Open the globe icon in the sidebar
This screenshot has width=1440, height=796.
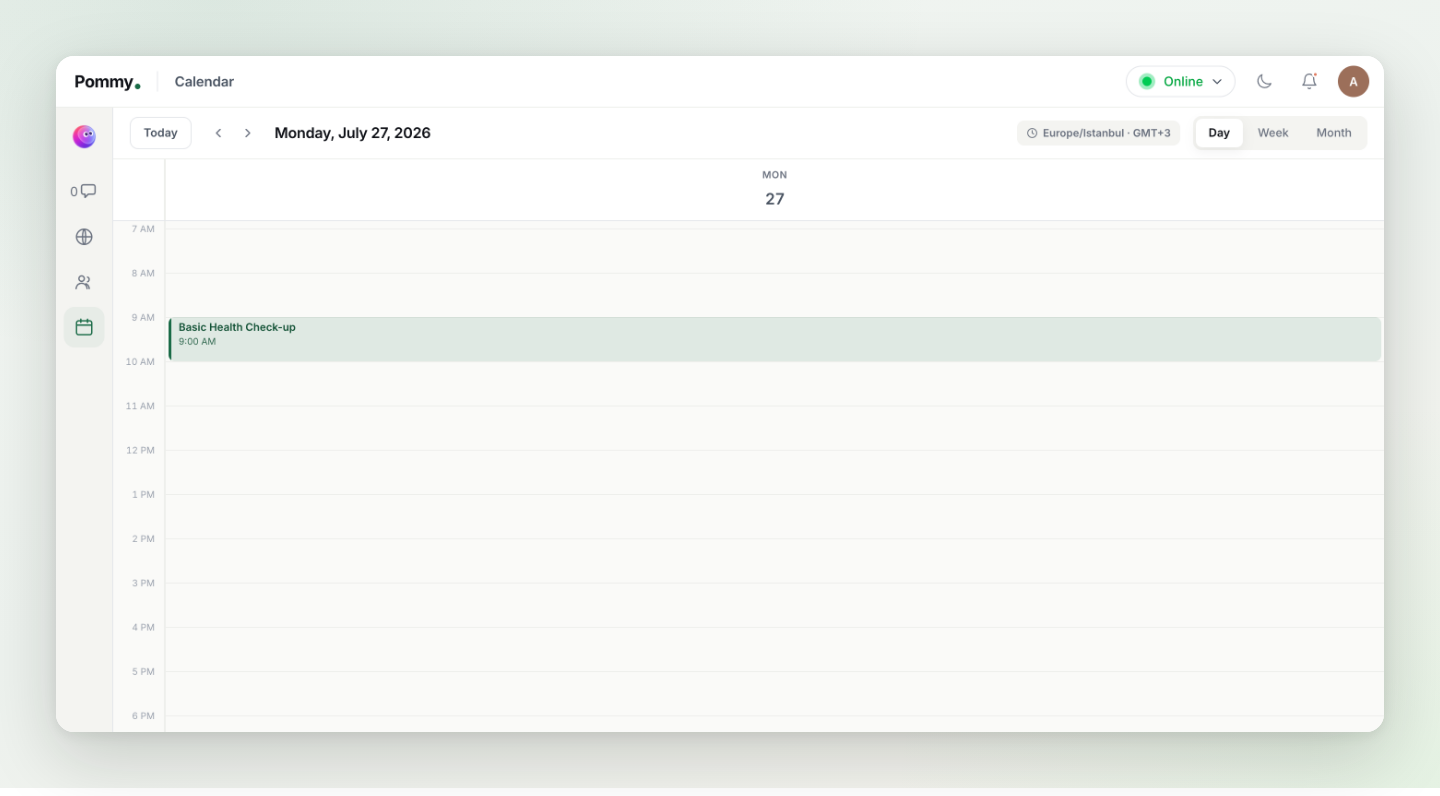[x=84, y=237]
